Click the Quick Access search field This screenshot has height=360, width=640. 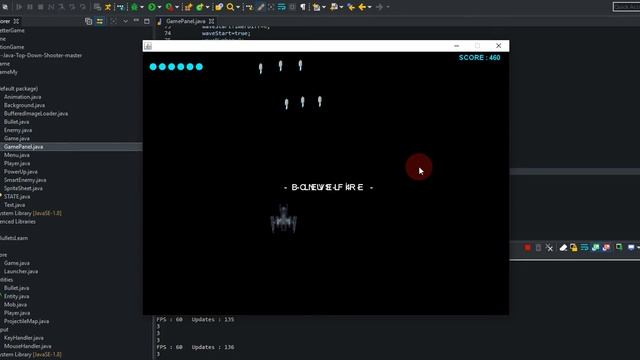point(627,7)
